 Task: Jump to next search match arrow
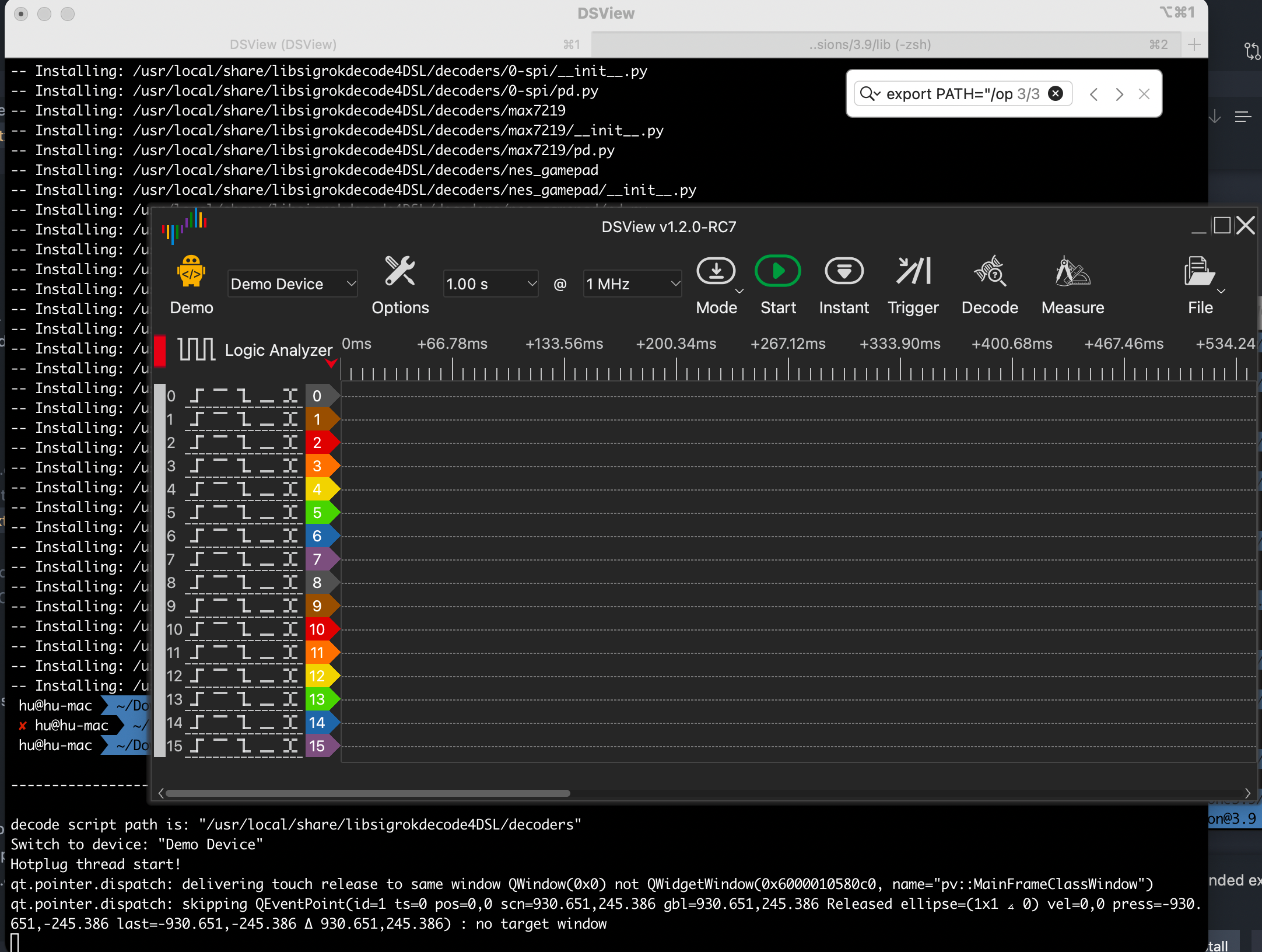[1119, 94]
